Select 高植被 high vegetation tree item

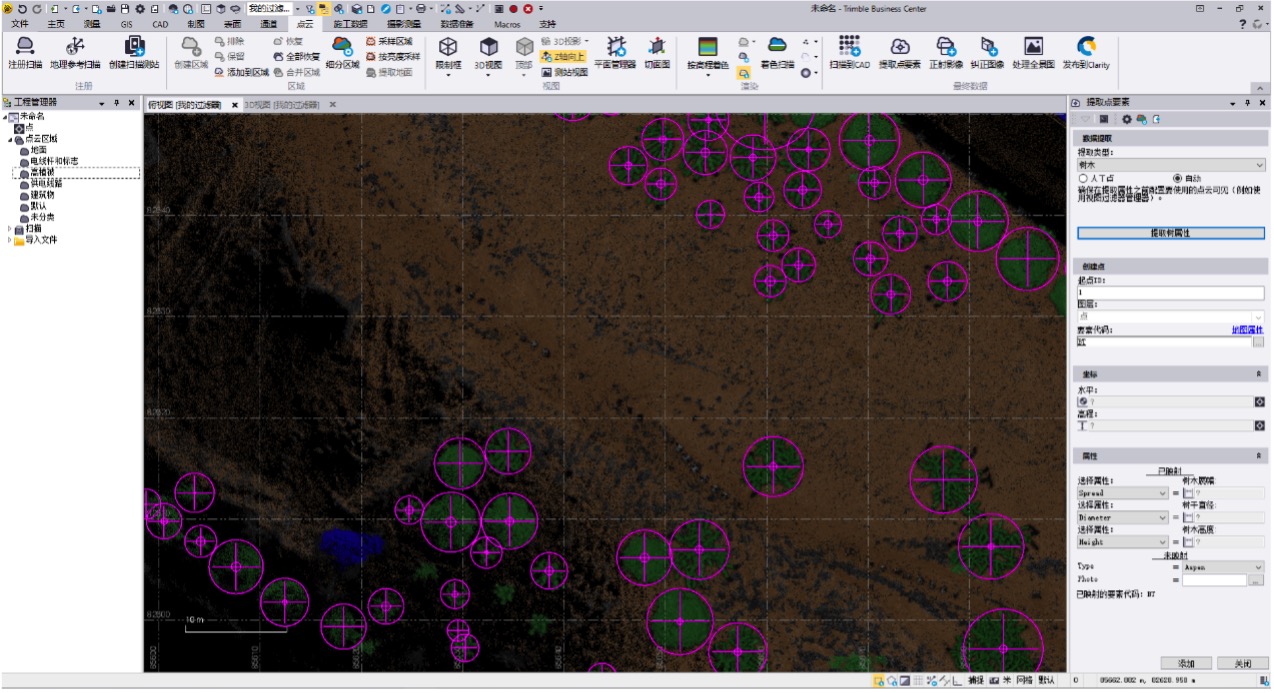point(42,172)
